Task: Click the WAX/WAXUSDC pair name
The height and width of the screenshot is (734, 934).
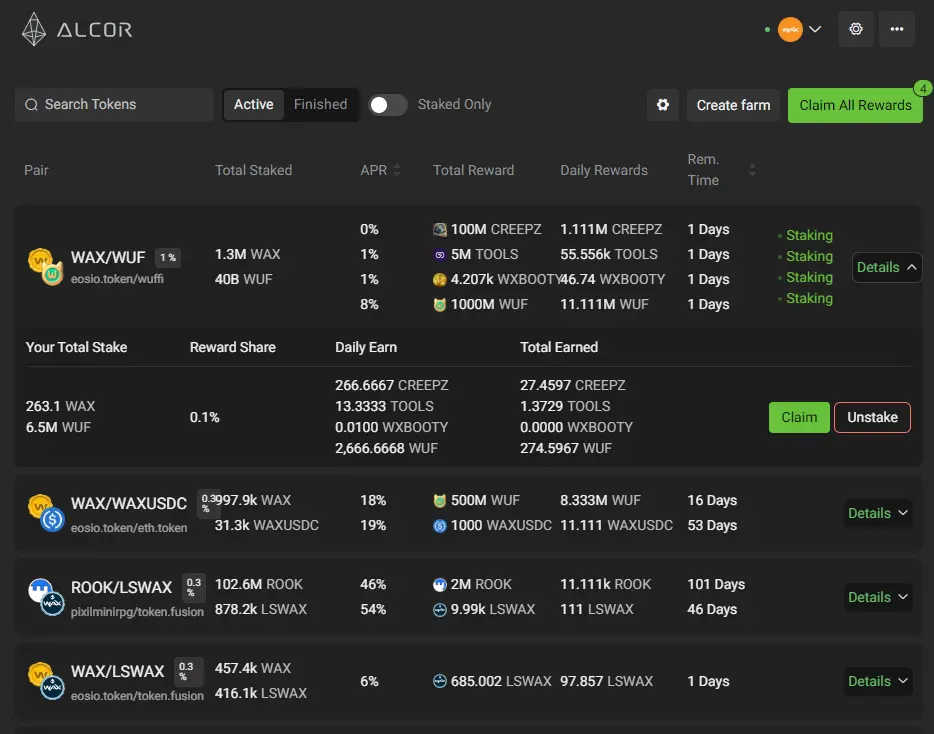Action: 129,503
